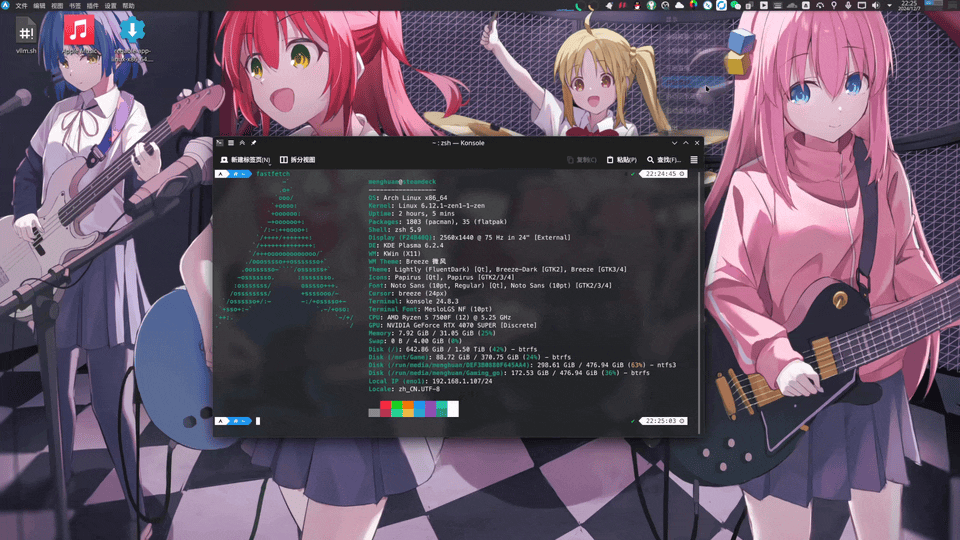Open the volume speaker tray icon
This screenshot has height=540, width=960.
click(x=876, y=5)
